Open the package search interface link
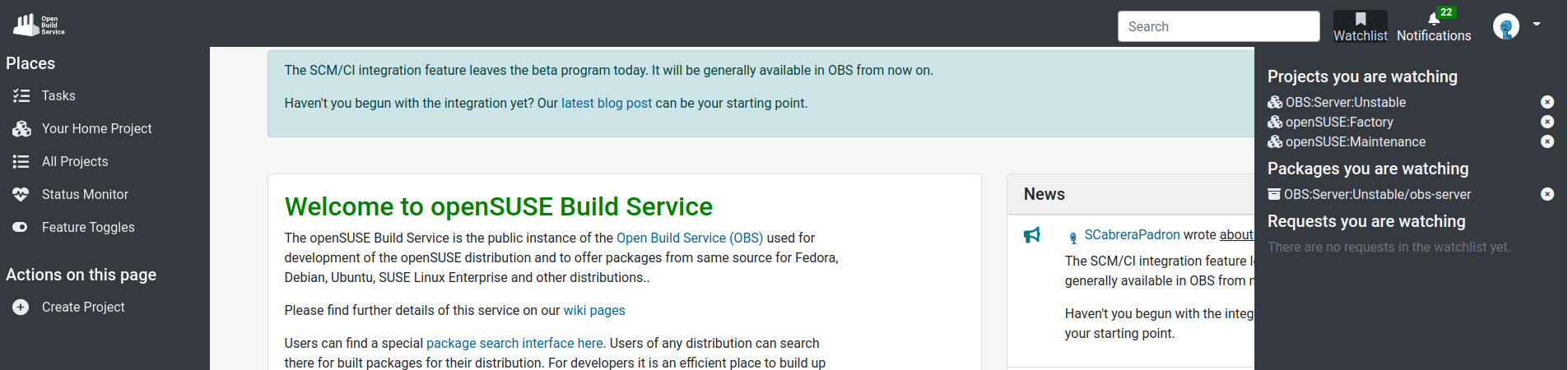1568x370 pixels. point(514,344)
